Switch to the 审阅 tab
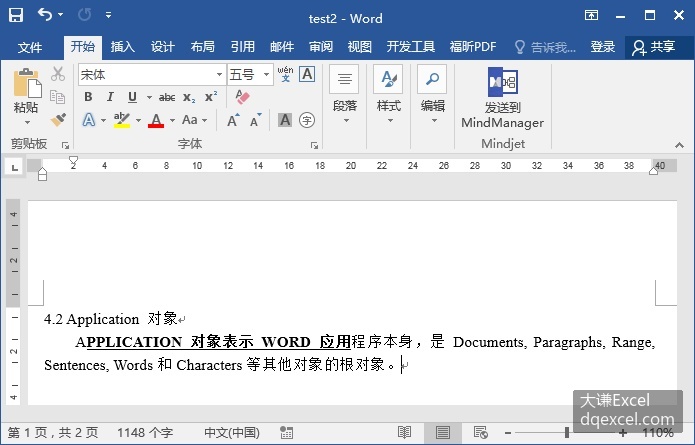This screenshot has height=445, width=695. pos(321,47)
